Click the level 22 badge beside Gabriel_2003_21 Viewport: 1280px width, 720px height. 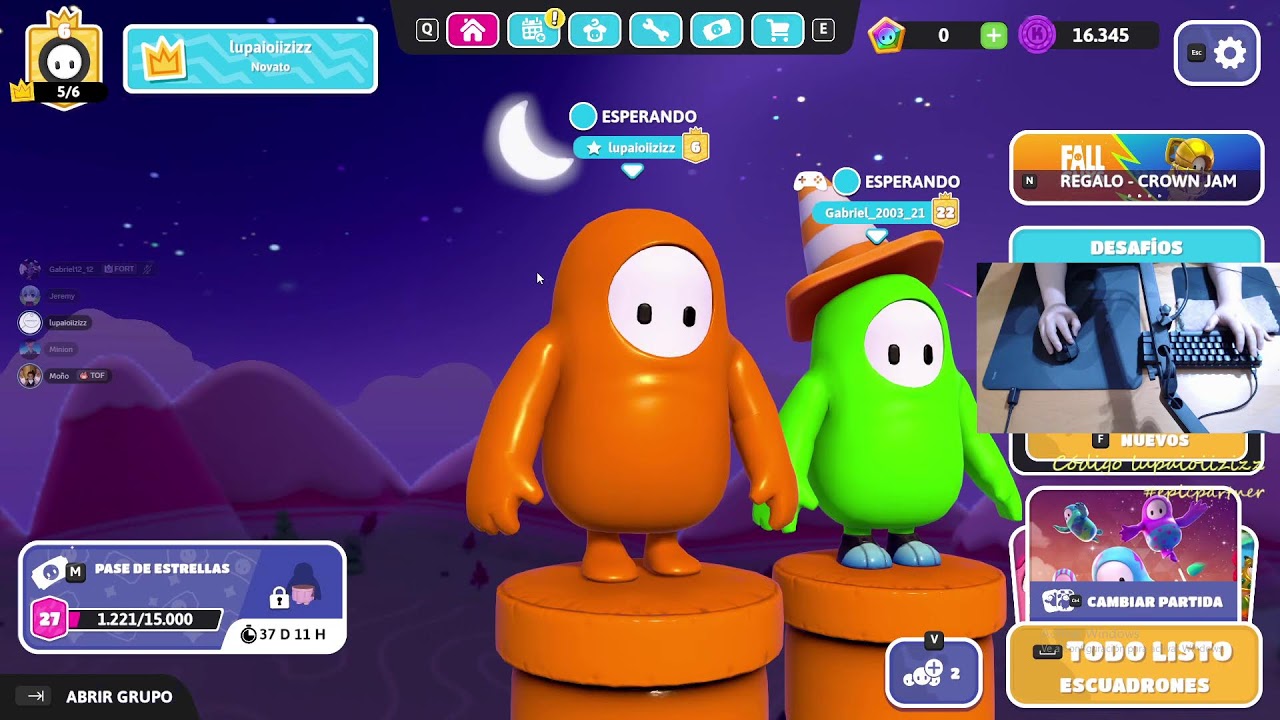coord(945,212)
